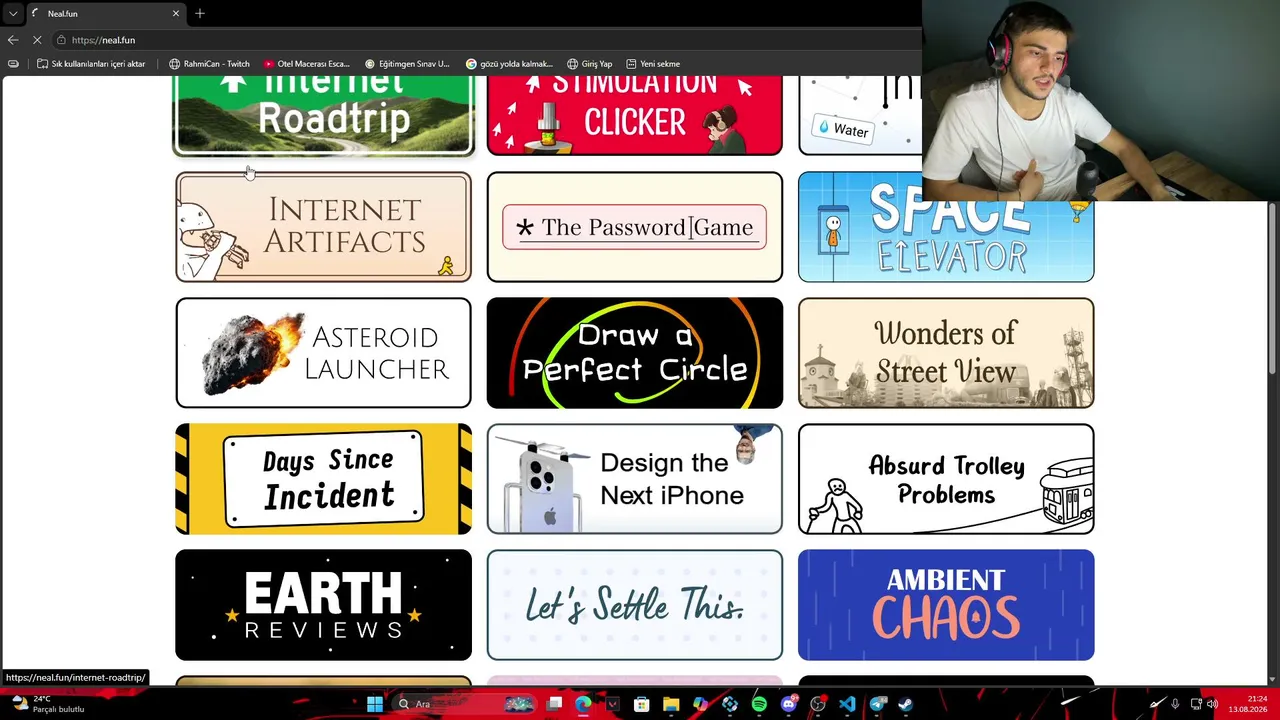Image resolution: width=1280 pixels, height=720 pixels.
Task: Launch The Password Game card
Action: (x=634, y=227)
